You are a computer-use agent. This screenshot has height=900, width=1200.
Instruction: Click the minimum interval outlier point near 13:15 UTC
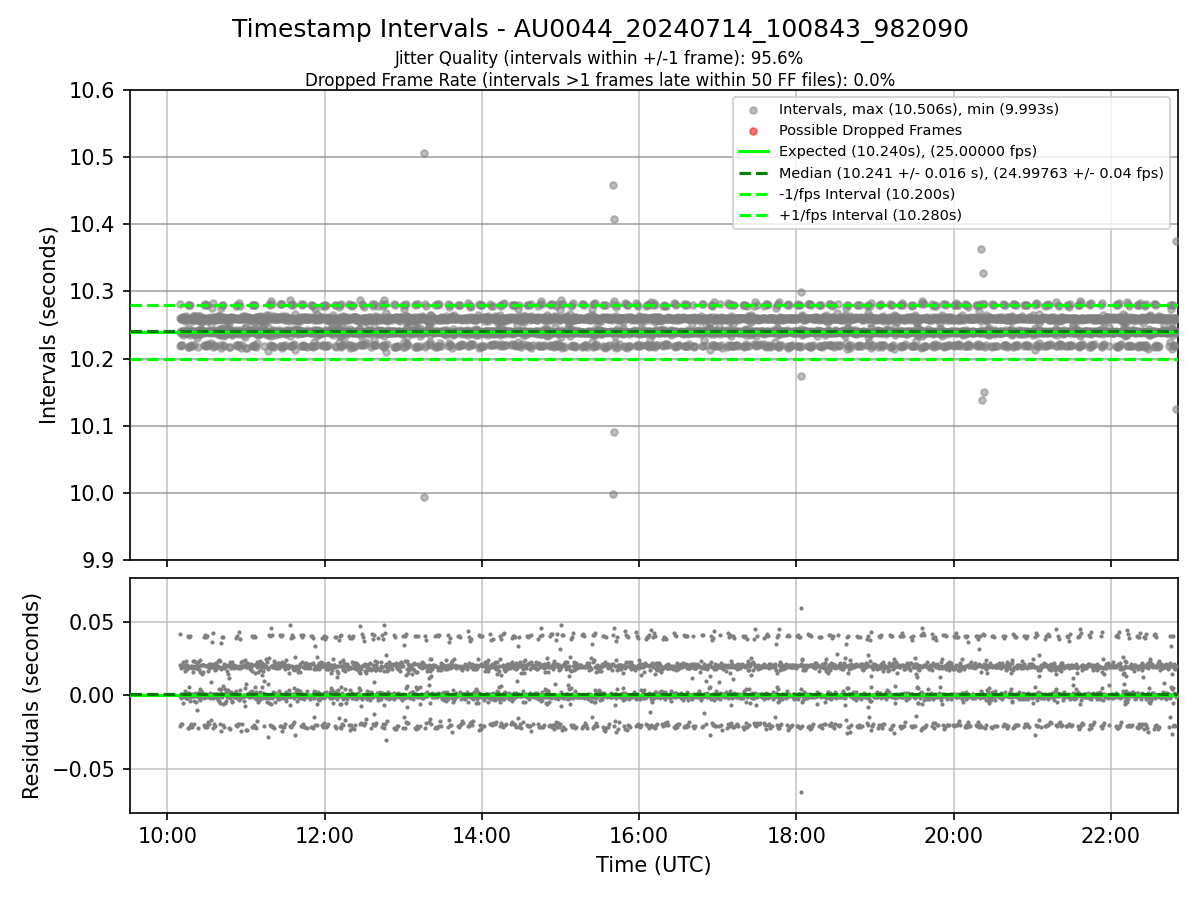coord(424,497)
